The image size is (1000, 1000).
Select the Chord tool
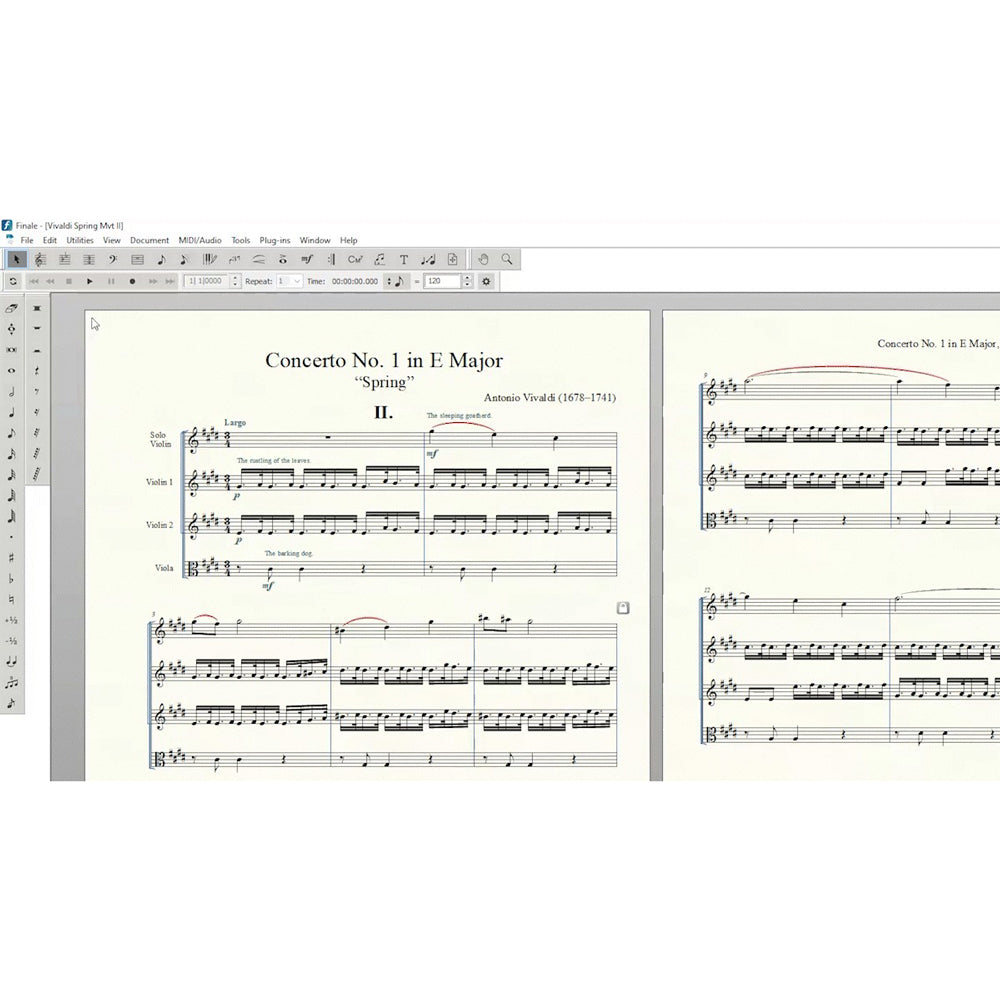tap(358, 259)
